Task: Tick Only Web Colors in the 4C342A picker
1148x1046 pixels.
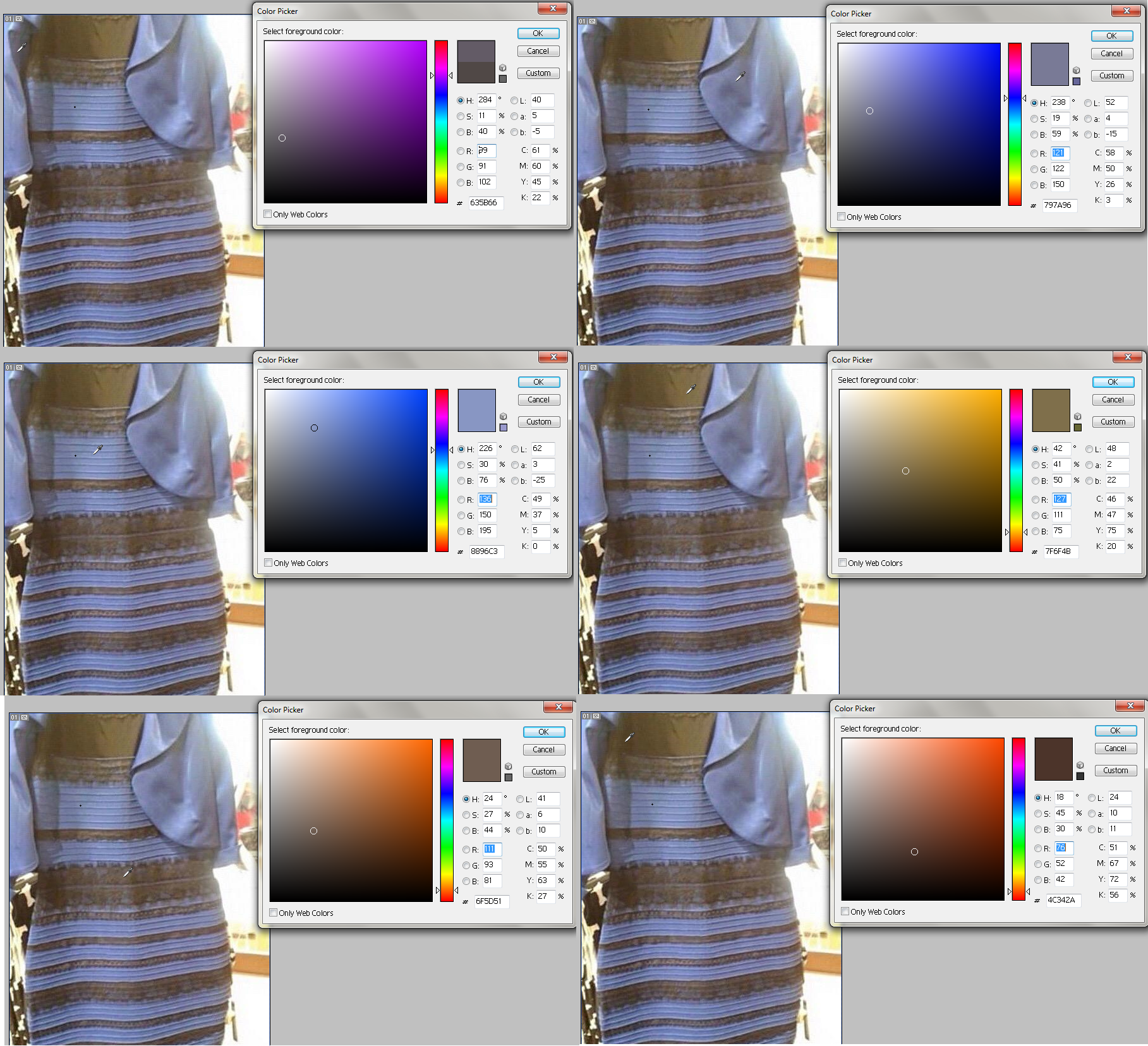Action: pos(845,911)
